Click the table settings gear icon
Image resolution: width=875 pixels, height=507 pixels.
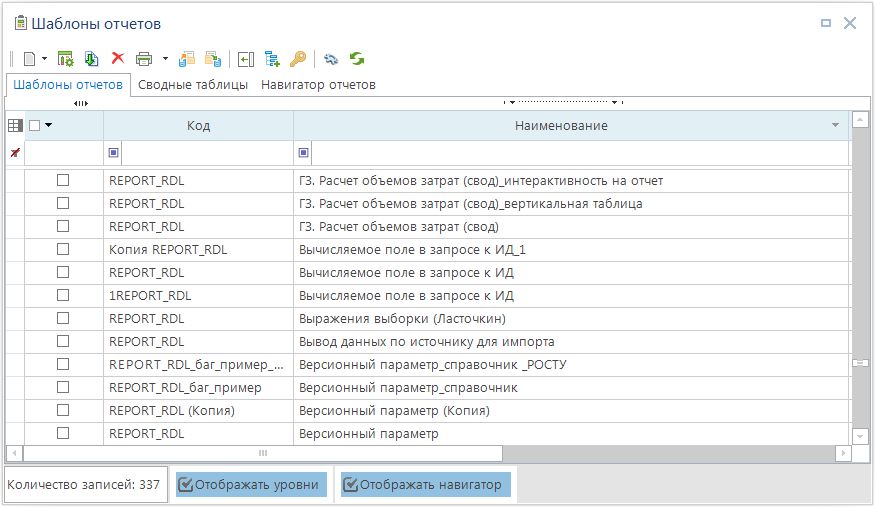pos(66,59)
